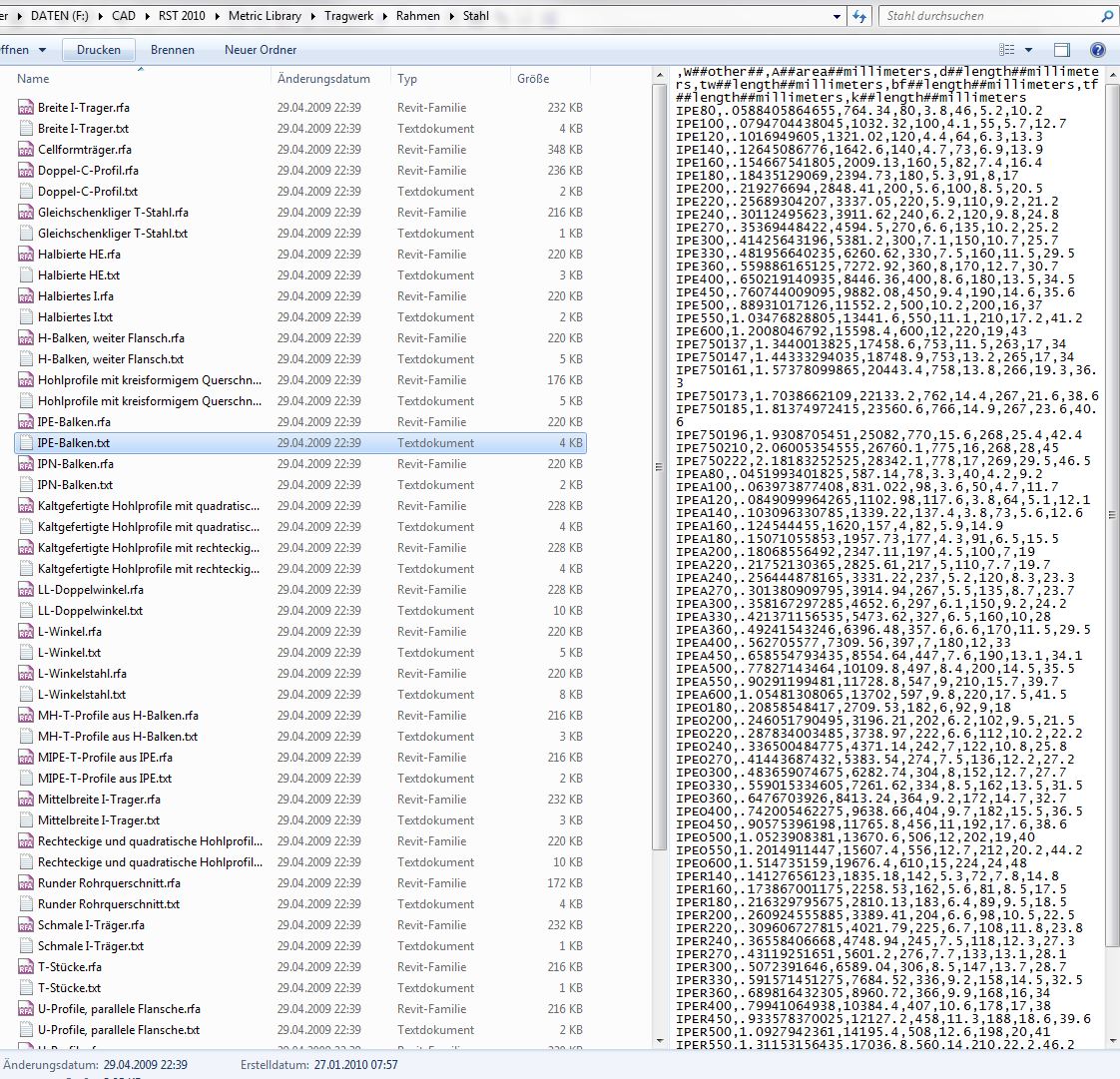Image resolution: width=1120 pixels, height=1079 pixels.
Task: Click the file list vertical scrollbar thumb
Action: coord(659,467)
